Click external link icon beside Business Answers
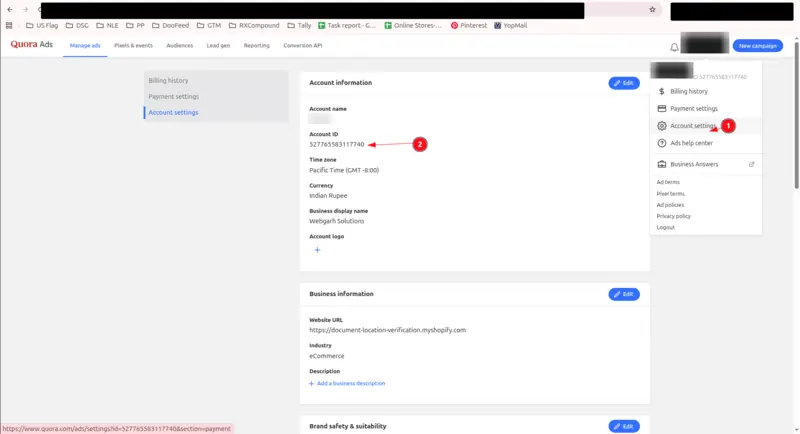This screenshot has height=434, width=800. pyautogui.click(x=752, y=164)
